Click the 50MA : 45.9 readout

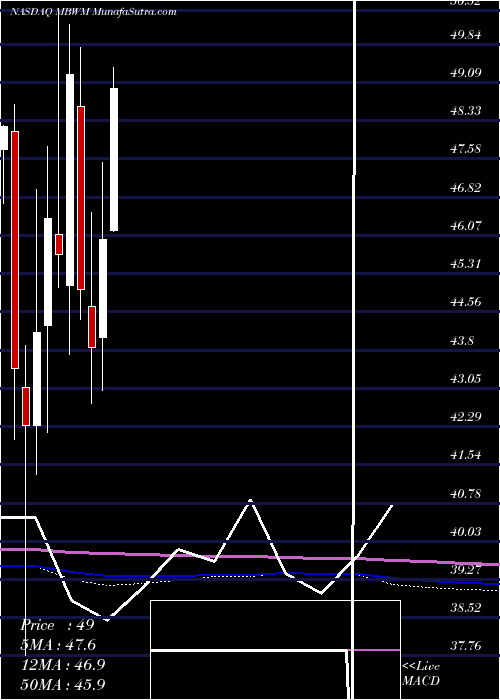pos(62,684)
